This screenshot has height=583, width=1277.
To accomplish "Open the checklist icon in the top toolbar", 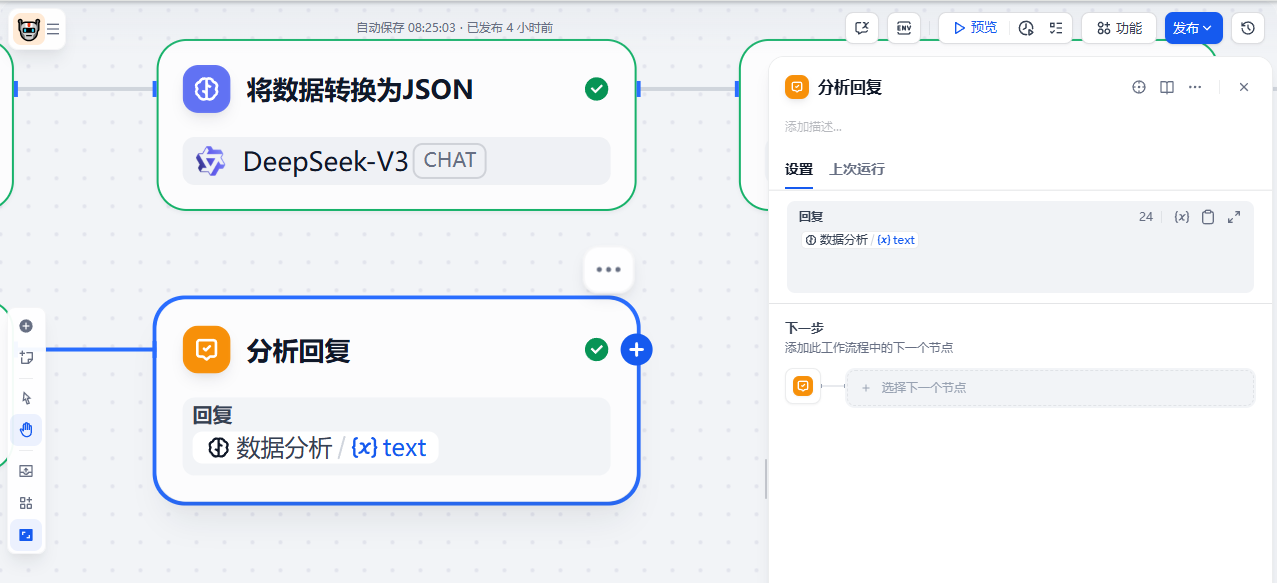I will pos(1056,28).
